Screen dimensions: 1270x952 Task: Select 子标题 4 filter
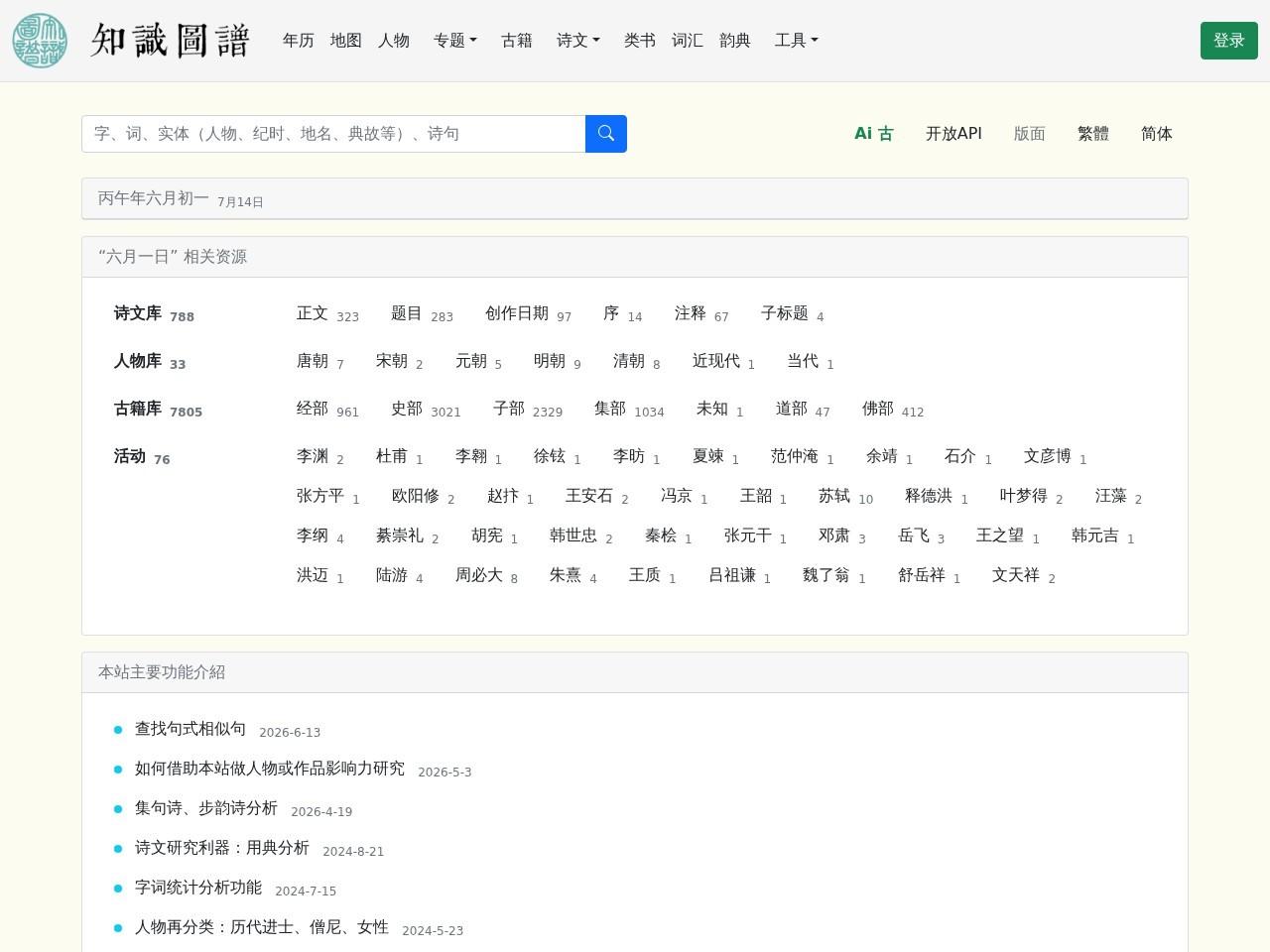(x=792, y=313)
